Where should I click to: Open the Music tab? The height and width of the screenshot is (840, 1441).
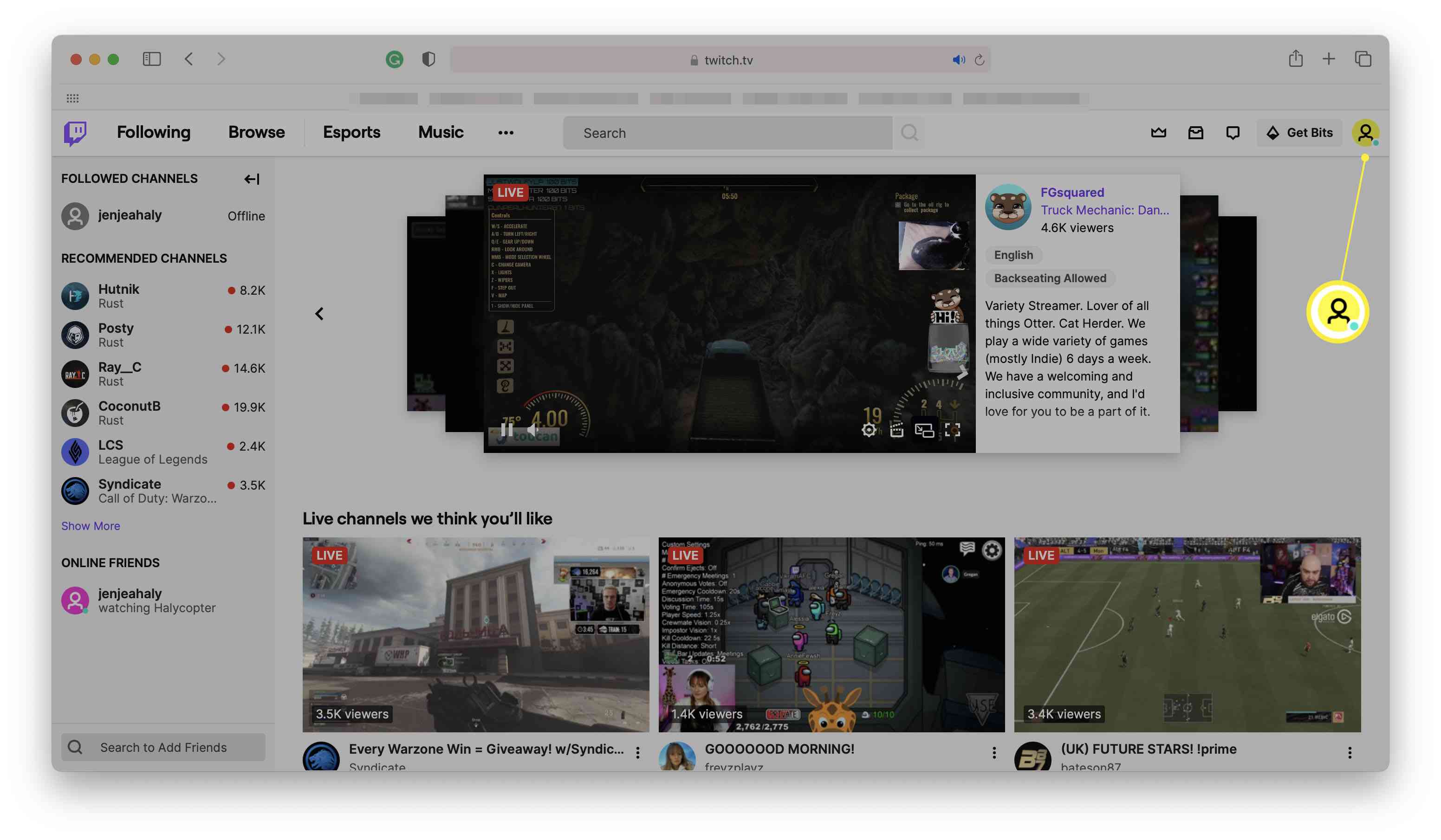tap(440, 132)
